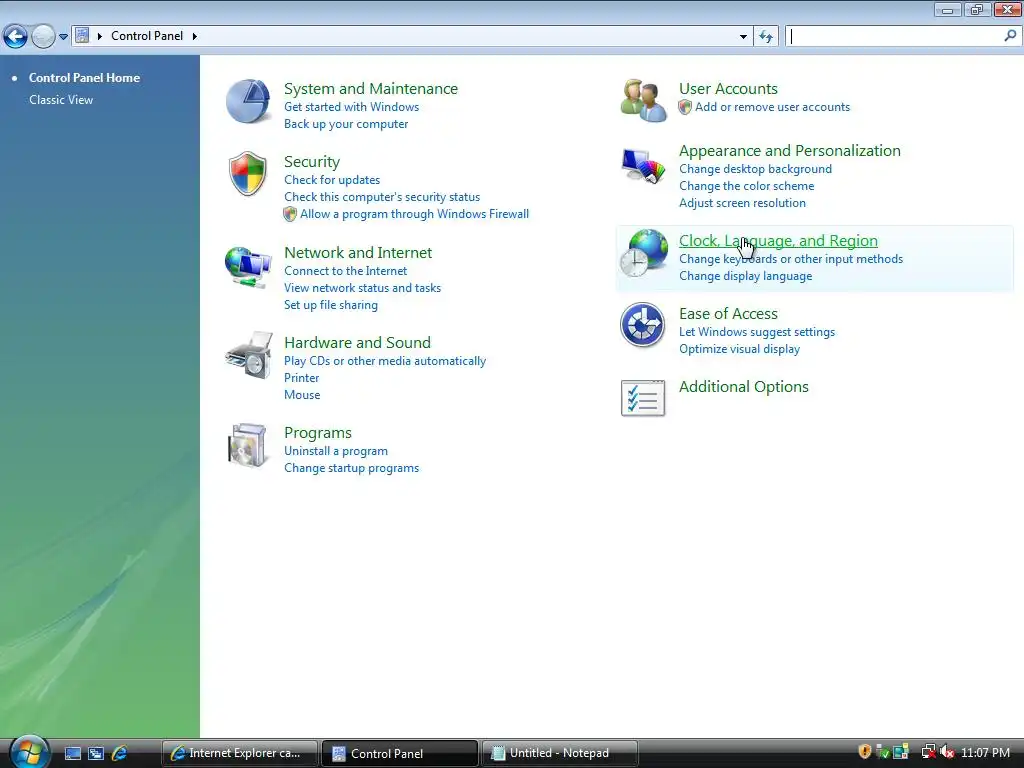Click the search magnifier icon

[x=1010, y=36]
